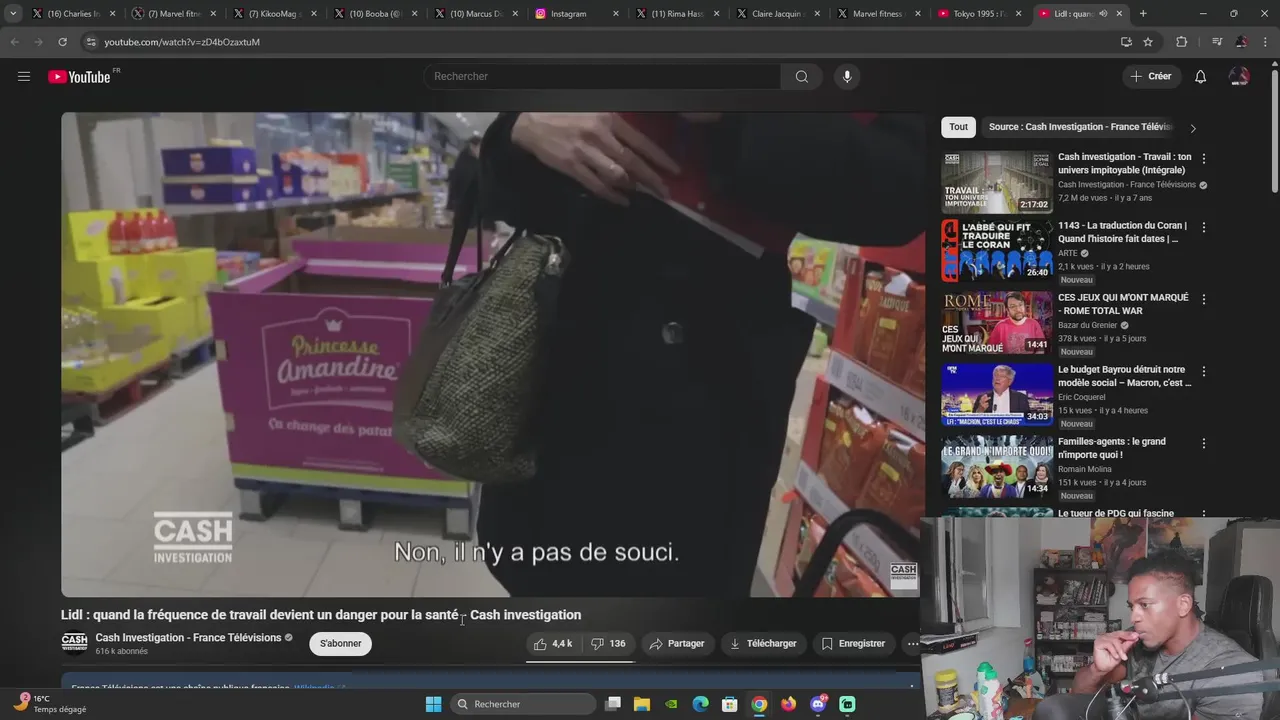Image resolution: width=1280 pixels, height=720 pixels.
Task: Open the account avatar menu
Action: (x=1239, y=77)
